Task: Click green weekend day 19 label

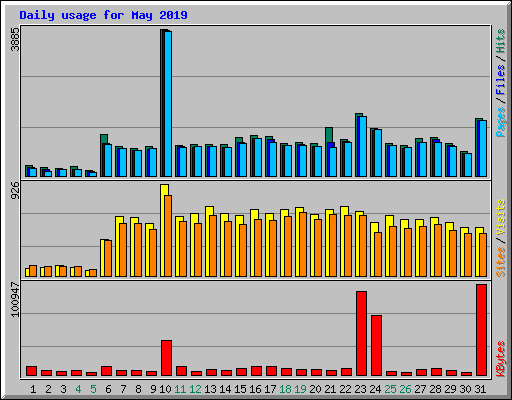Action: (300, 389)
